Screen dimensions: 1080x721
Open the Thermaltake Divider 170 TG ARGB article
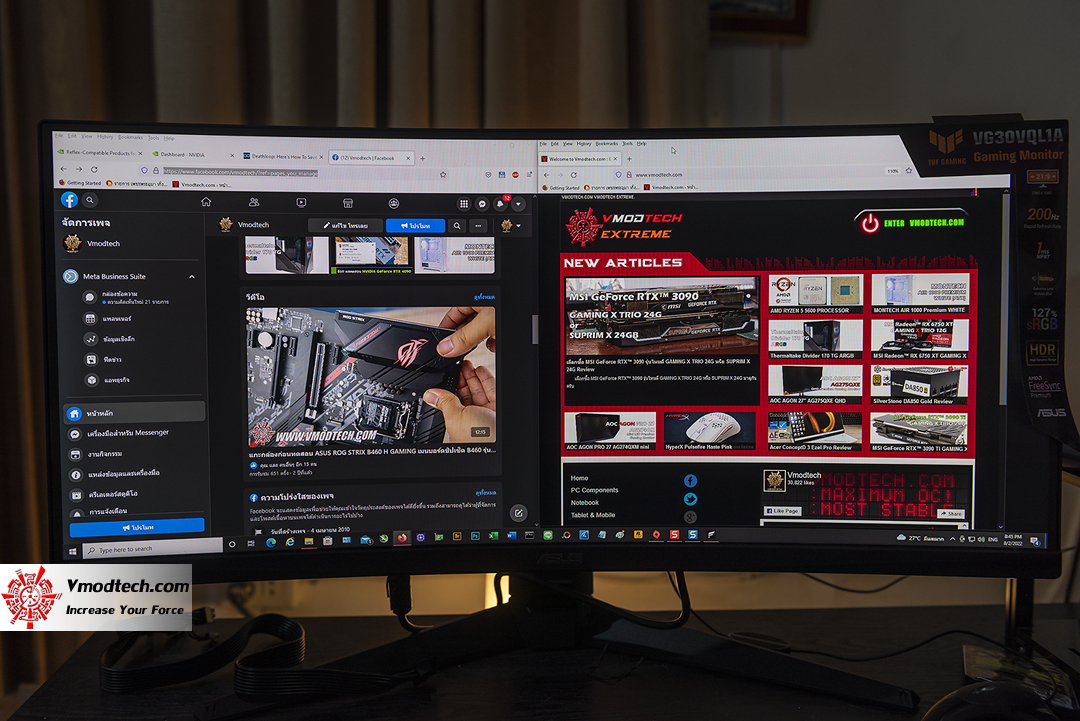815,339
